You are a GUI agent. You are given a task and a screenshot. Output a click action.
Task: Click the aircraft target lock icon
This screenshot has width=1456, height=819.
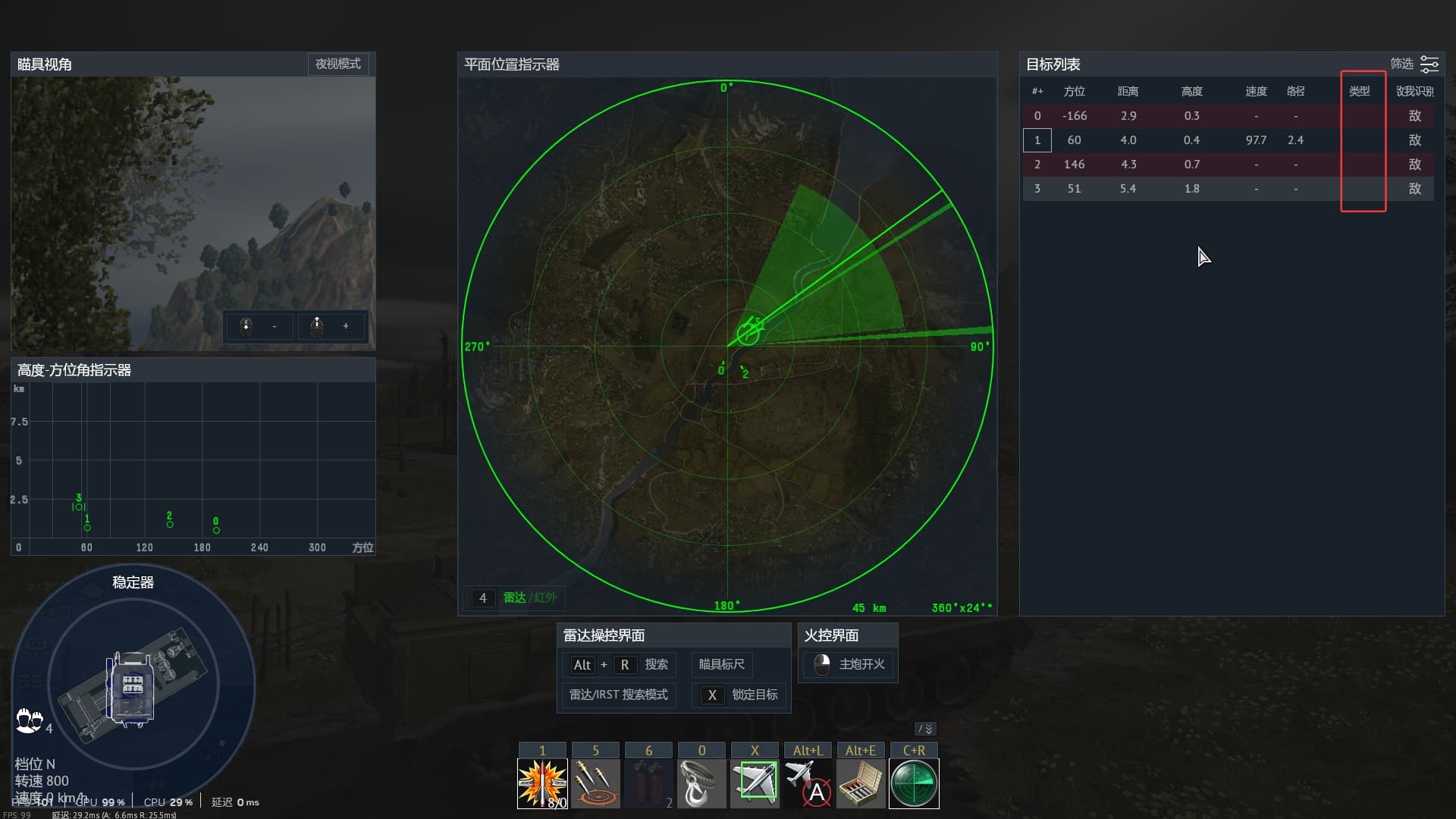pos(755,783)
